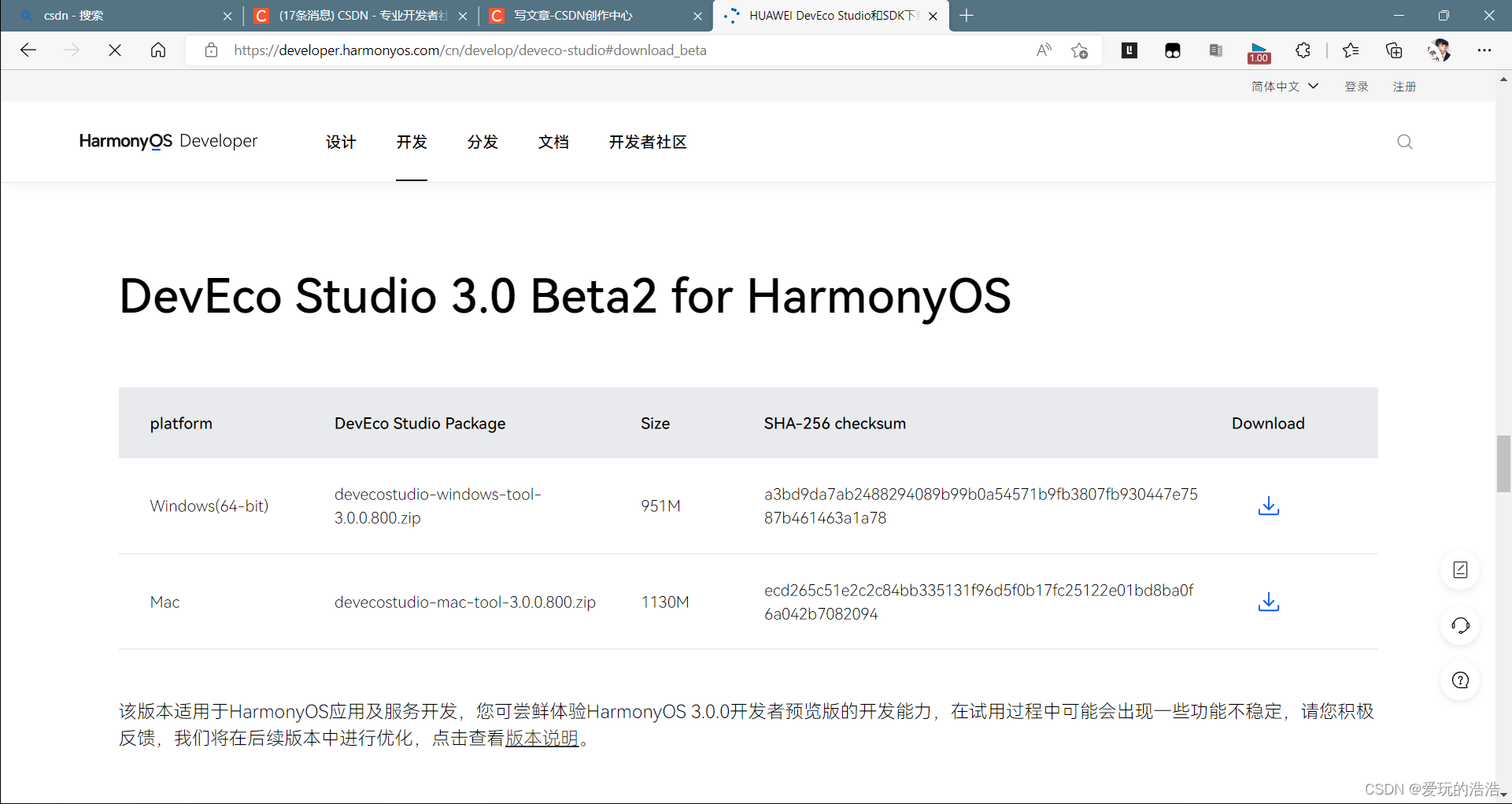Viewport: 1512px width, 804px height.
Task: Open the 开发 navigation menu
Action: coord(412,142)
